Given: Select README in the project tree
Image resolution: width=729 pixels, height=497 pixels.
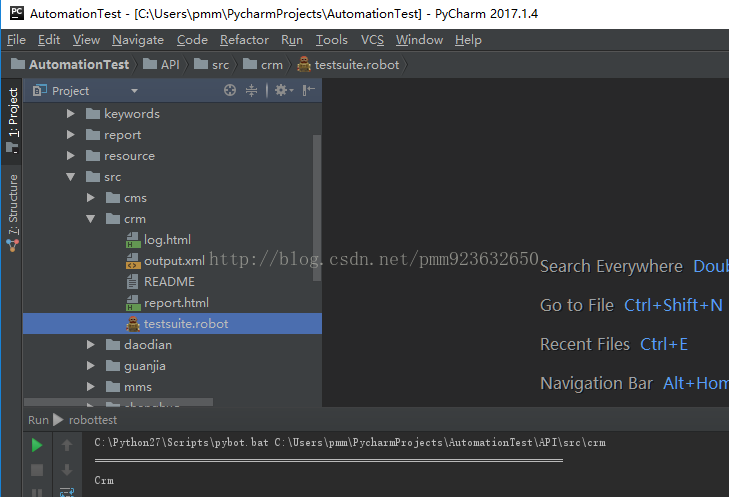Looking at the screenshot, I should pos(169,282).
